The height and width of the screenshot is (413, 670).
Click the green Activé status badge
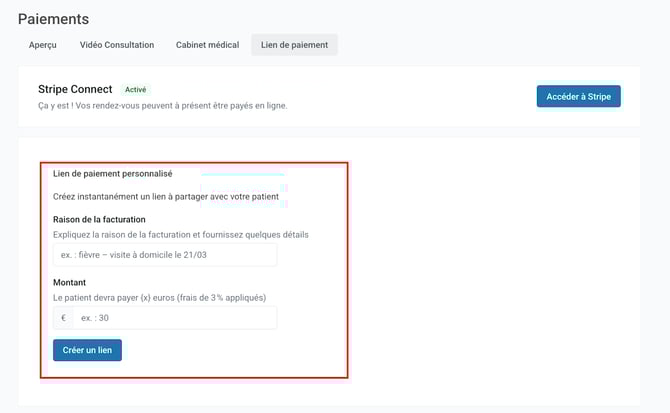[135, 89]
